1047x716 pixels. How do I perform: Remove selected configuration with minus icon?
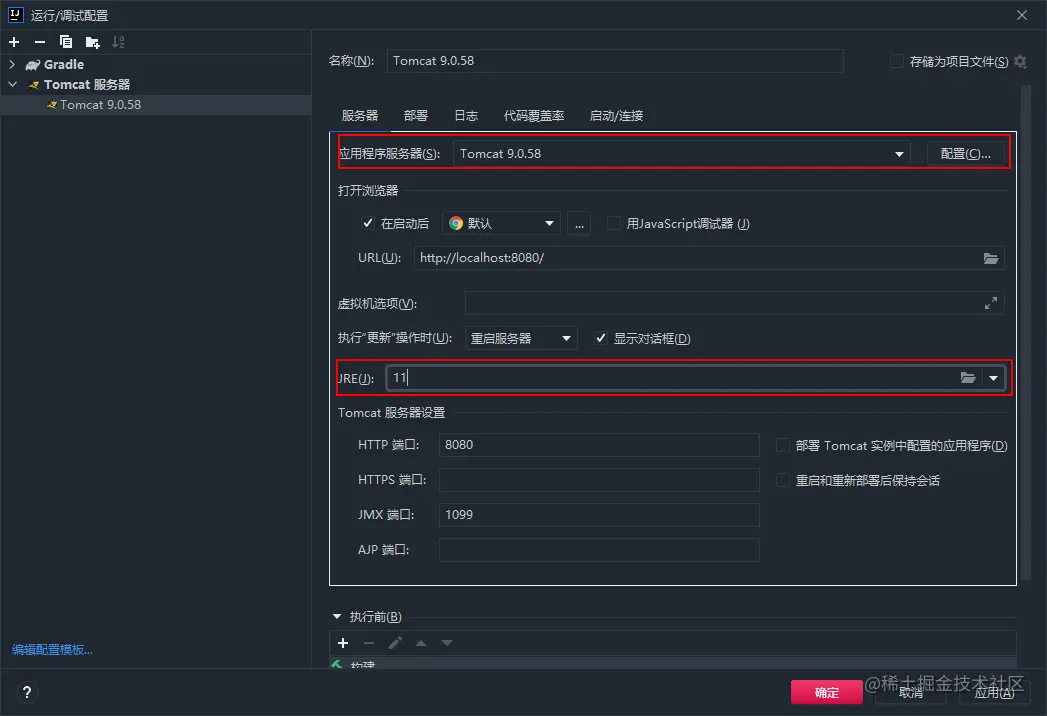(40, 42)
